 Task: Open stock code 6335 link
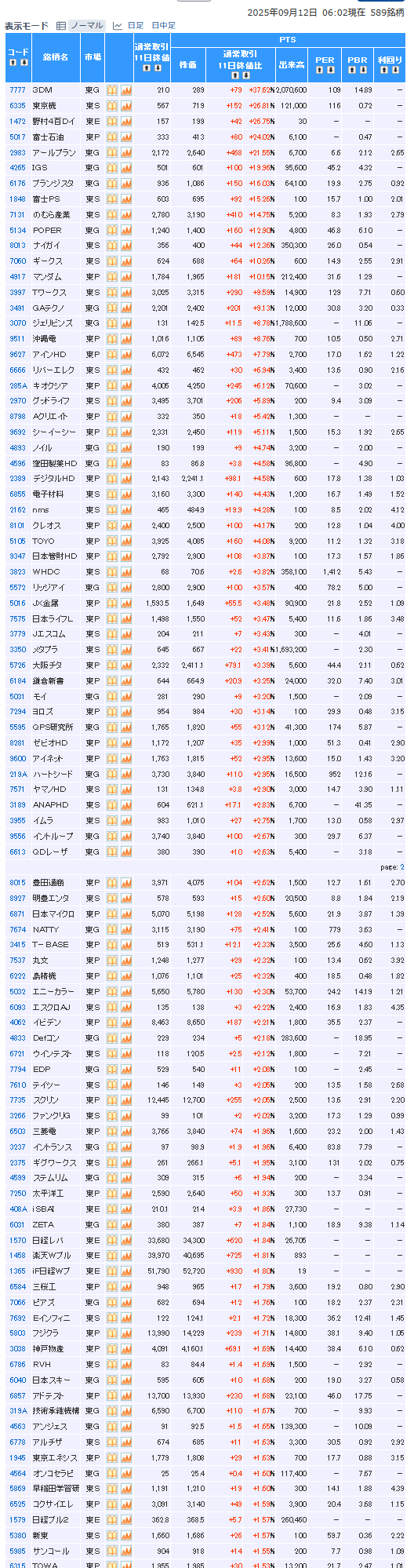tap(17, 106)
